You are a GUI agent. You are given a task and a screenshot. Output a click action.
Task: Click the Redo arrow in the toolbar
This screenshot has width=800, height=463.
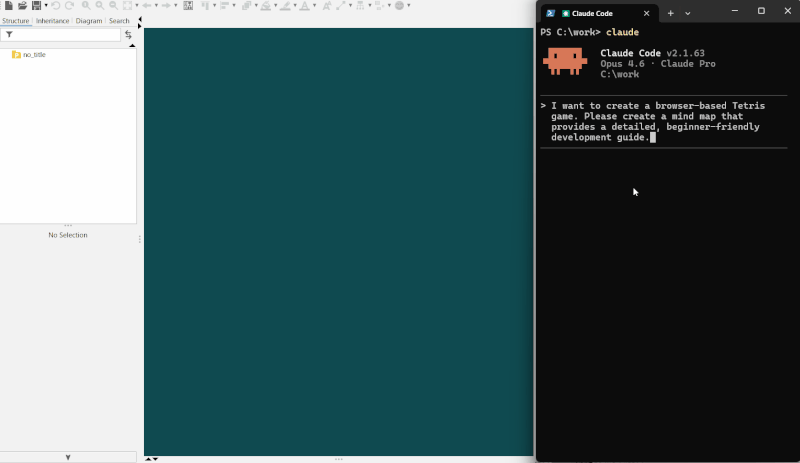[69, 6]
